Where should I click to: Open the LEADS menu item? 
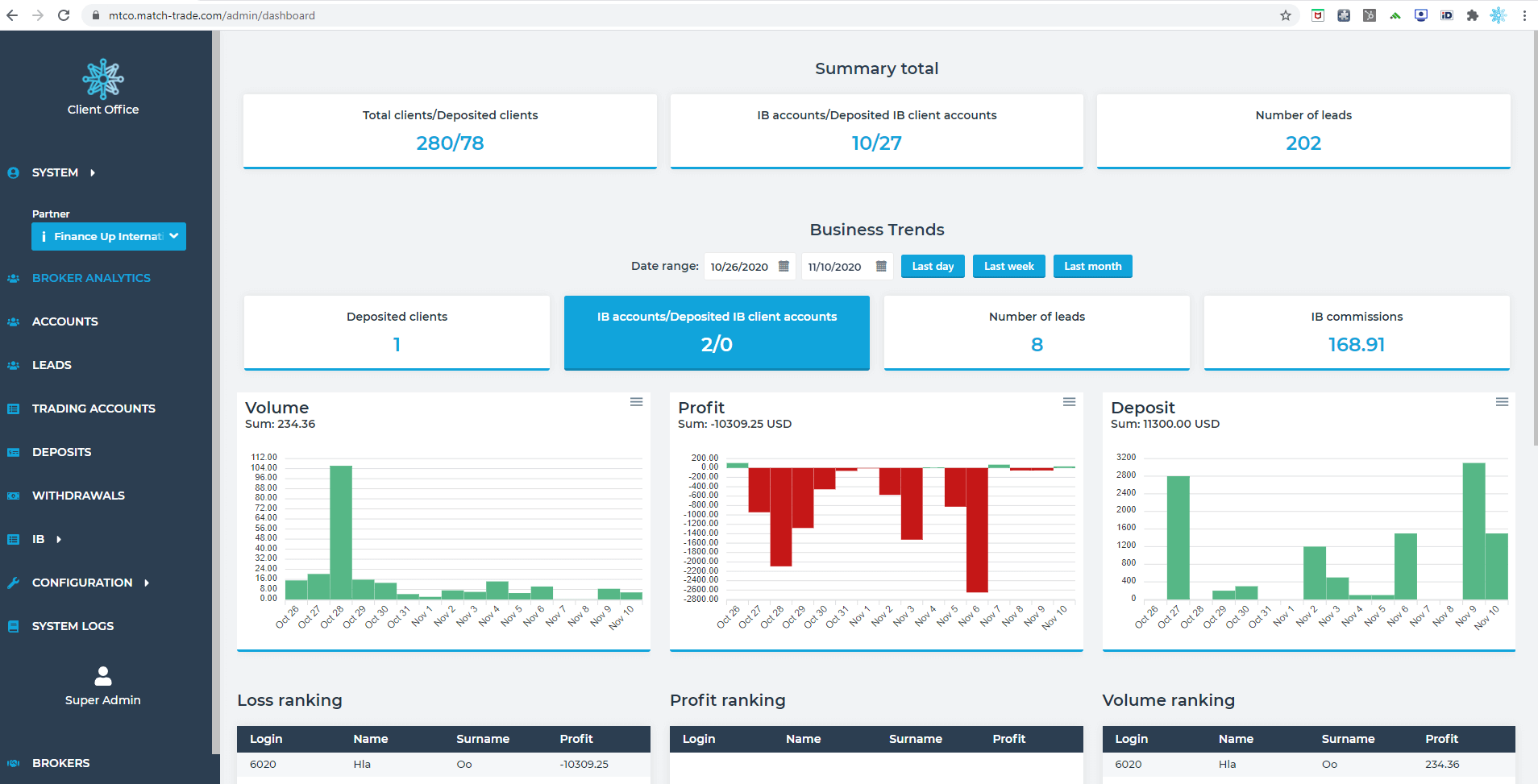[x=51, y=365]
